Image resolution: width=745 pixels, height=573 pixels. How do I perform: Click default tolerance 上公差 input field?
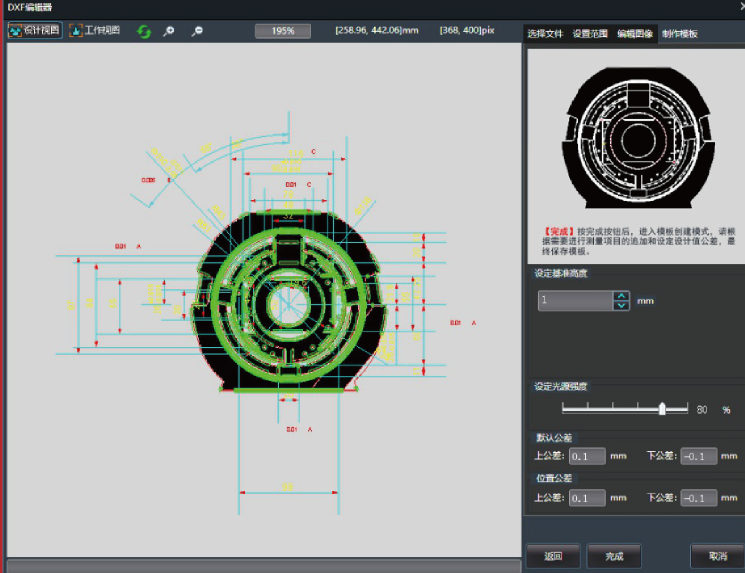pyautogui.click(x=587, y=457)
